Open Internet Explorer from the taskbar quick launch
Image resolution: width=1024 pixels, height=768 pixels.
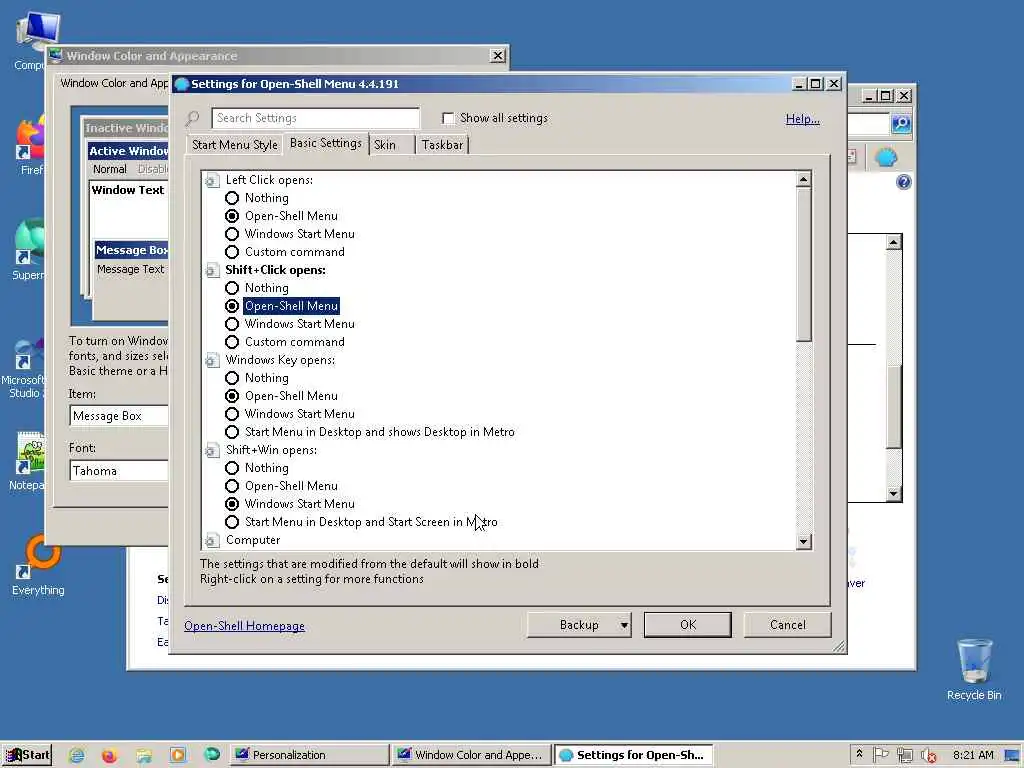point(76,756)
